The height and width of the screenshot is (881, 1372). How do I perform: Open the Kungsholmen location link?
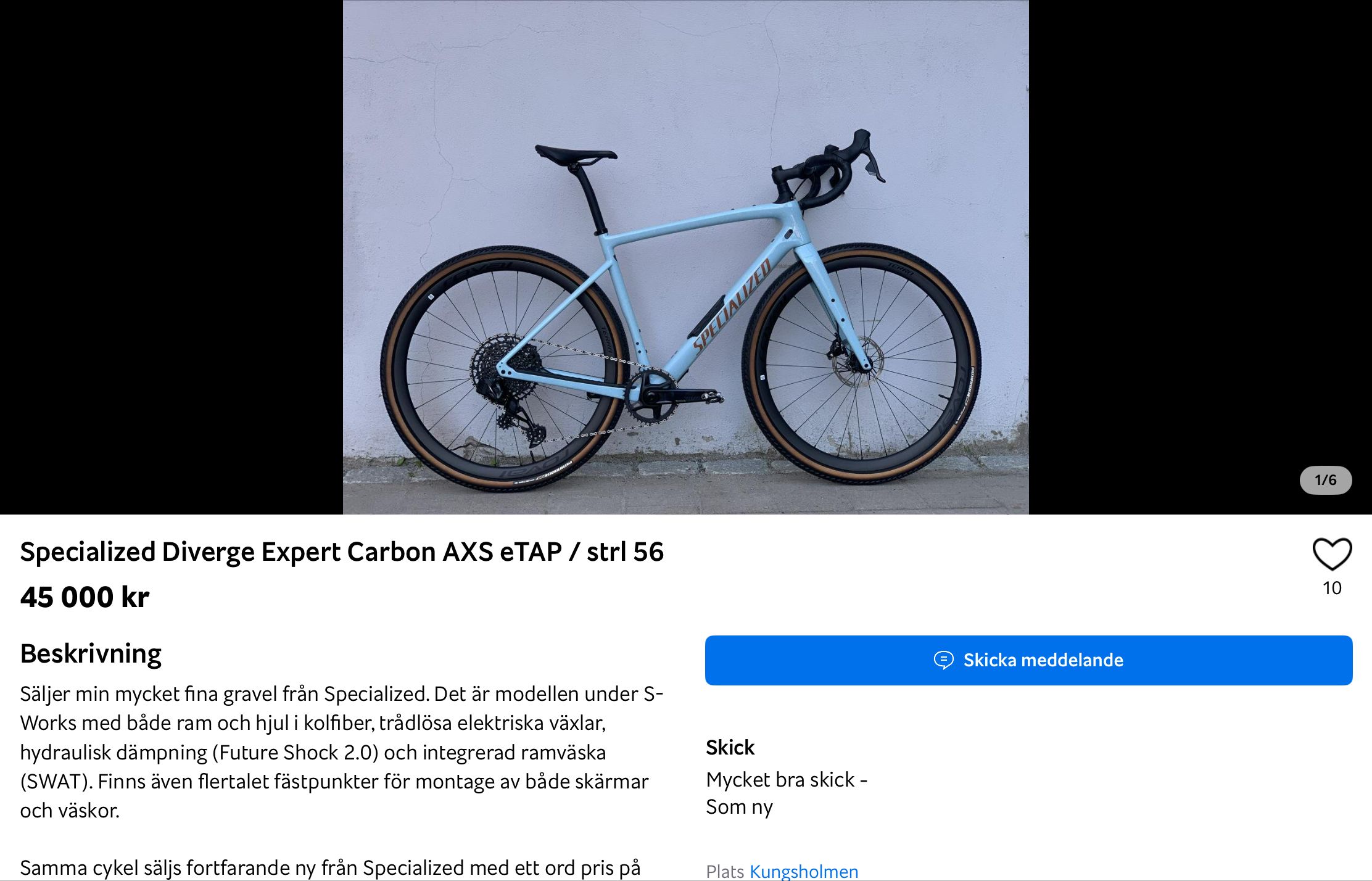point(803,871)
